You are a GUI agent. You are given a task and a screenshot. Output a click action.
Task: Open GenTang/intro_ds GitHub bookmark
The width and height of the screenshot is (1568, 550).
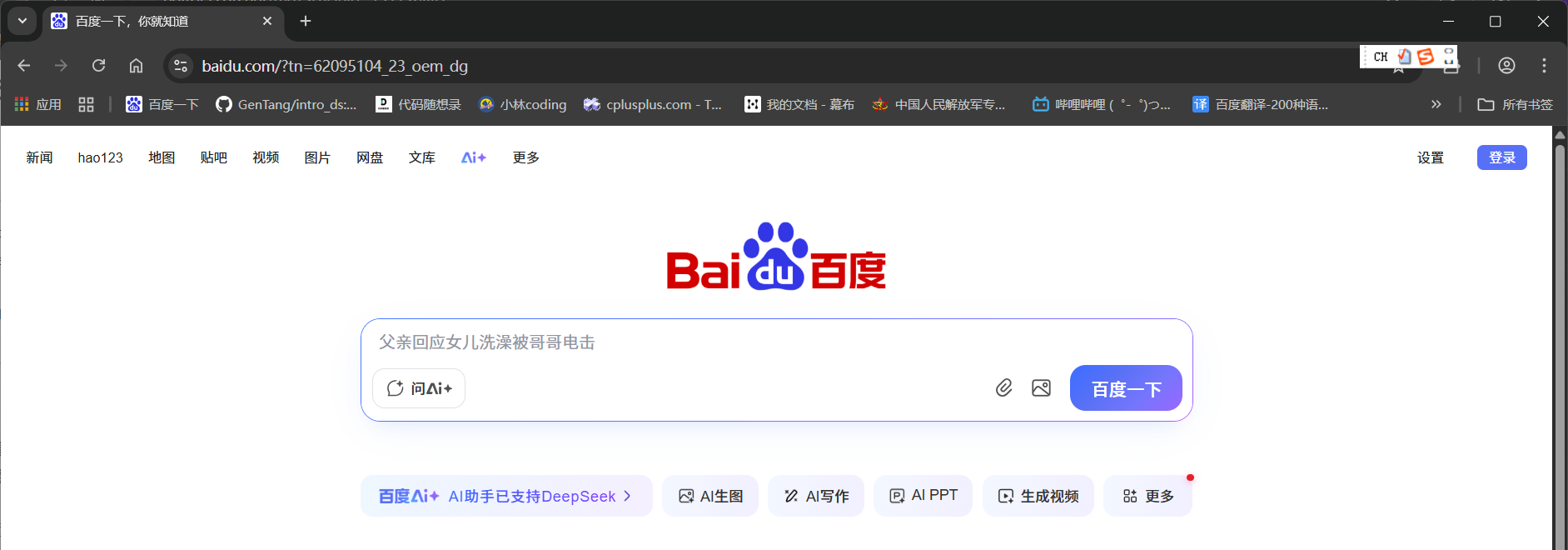pyautogui.click(x=286, y=104)
